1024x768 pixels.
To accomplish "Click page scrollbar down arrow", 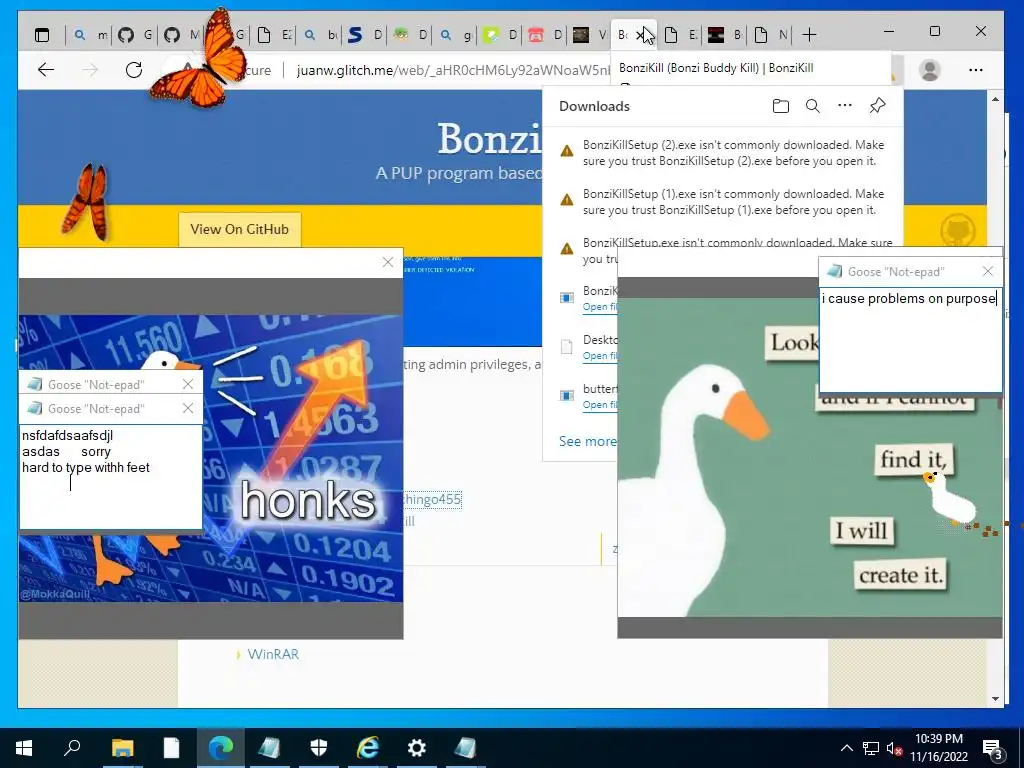I will 995,699.
